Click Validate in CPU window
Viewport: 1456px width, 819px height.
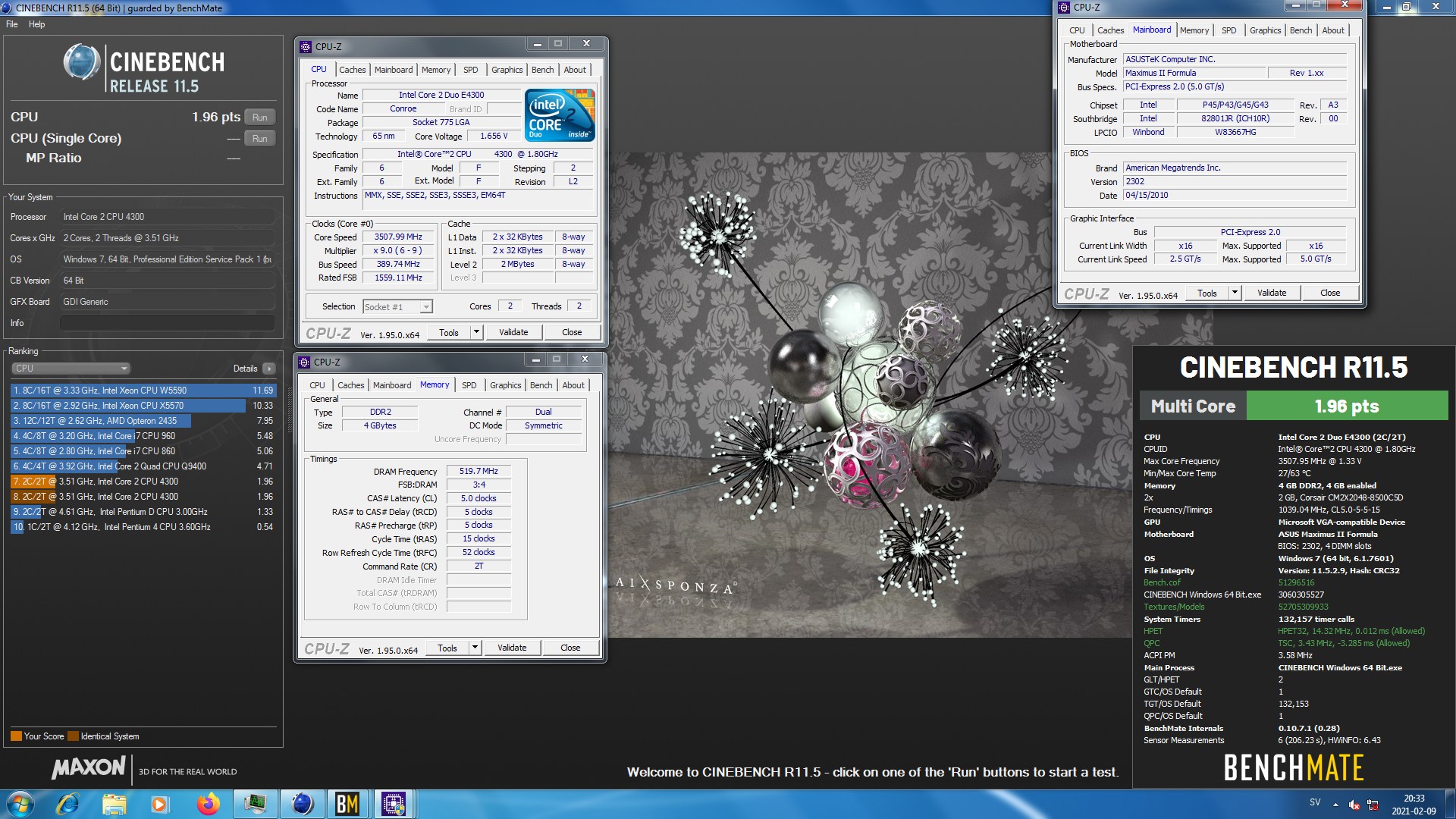point(513,332)
